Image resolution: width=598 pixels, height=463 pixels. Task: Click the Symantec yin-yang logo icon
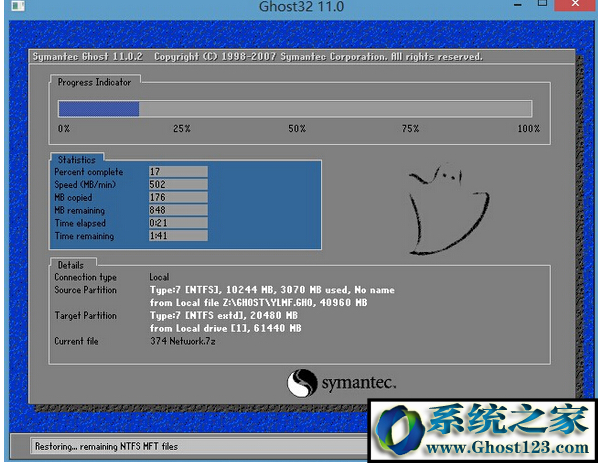point(302,383)
